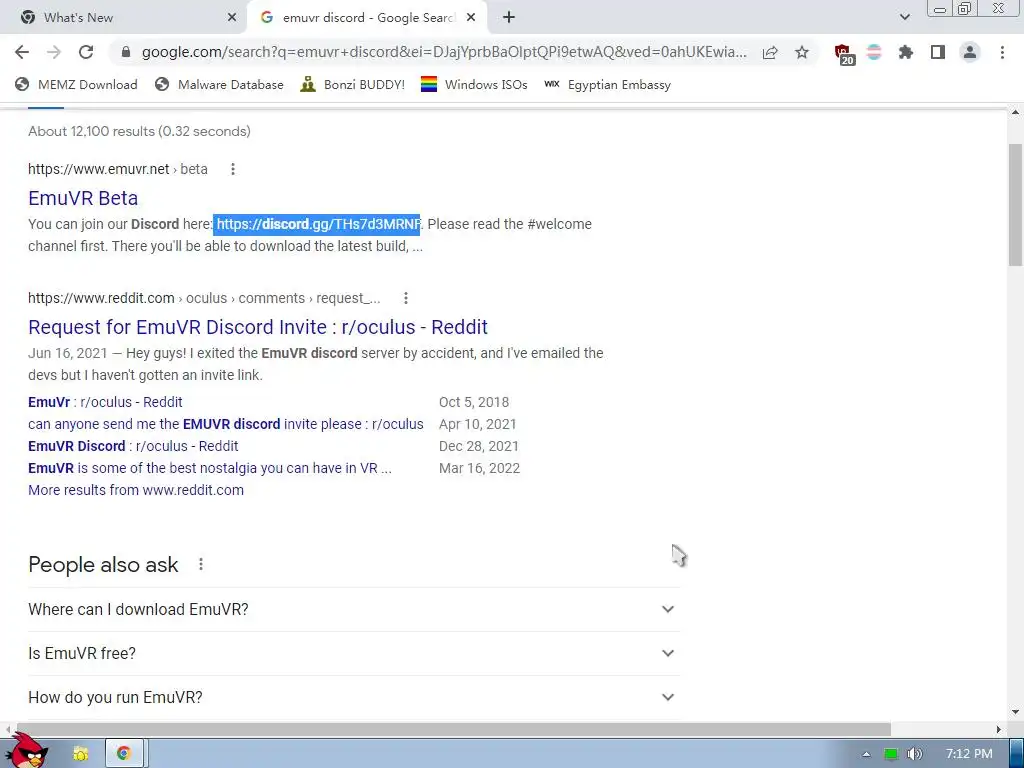This screenshot has width=1024, height=768.
Task: Click the scroll down arrow of vertical scrollbar
Action: pyautogui.click(x=1015, y=712)
